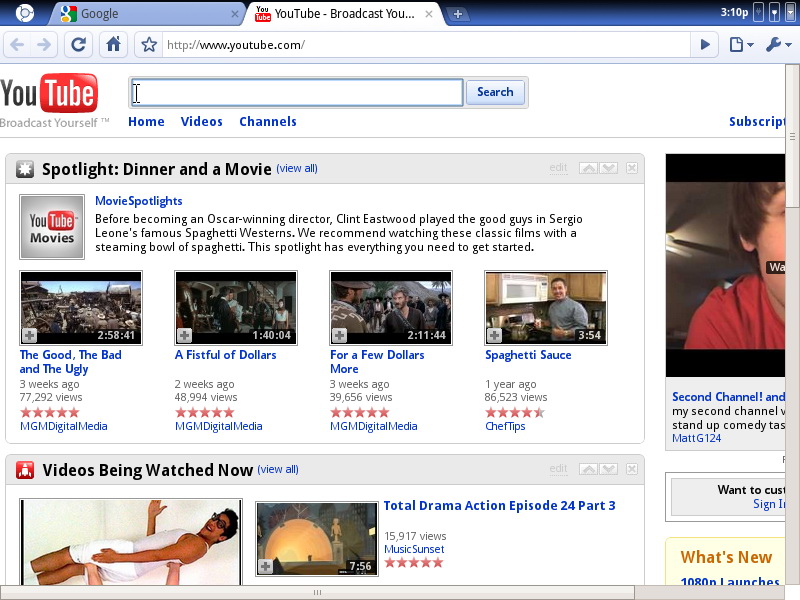
Task: Click the Search button
Action: 495,92
